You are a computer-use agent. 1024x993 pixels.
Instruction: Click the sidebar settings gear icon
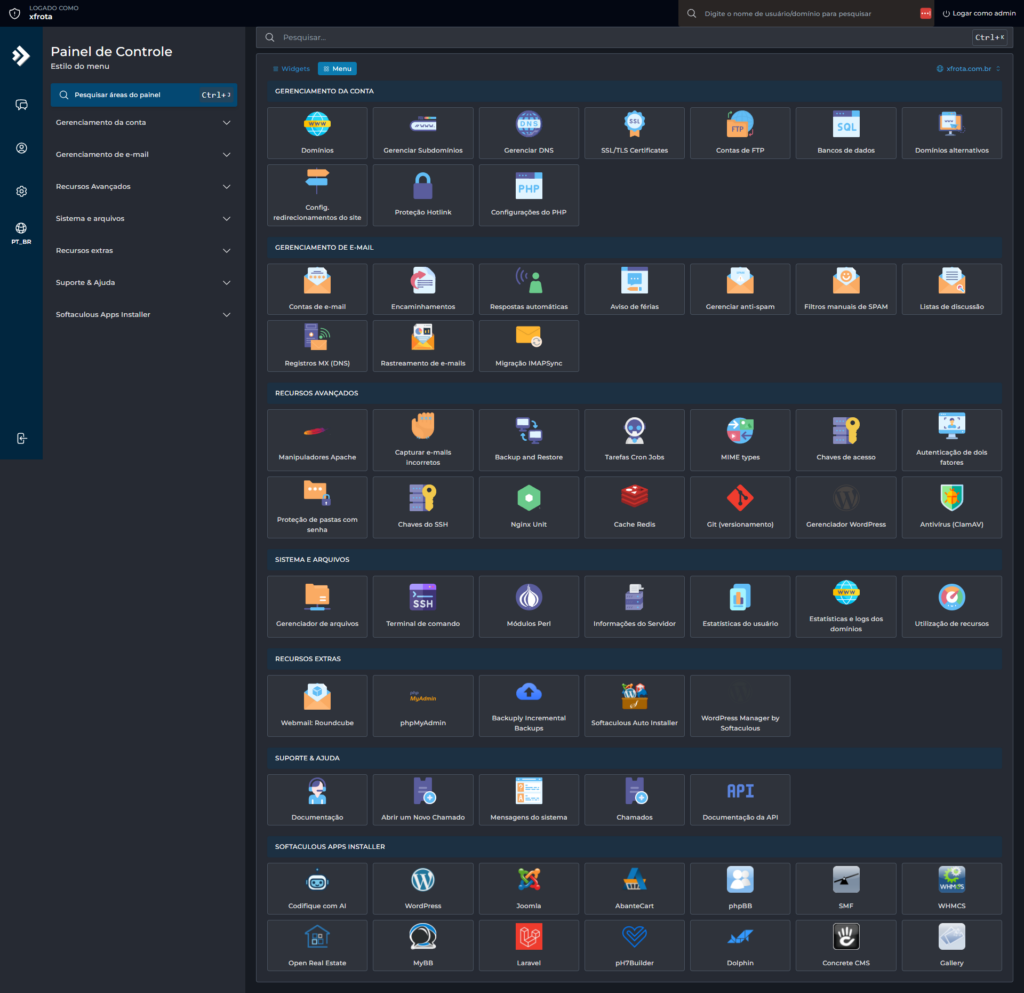22,191
